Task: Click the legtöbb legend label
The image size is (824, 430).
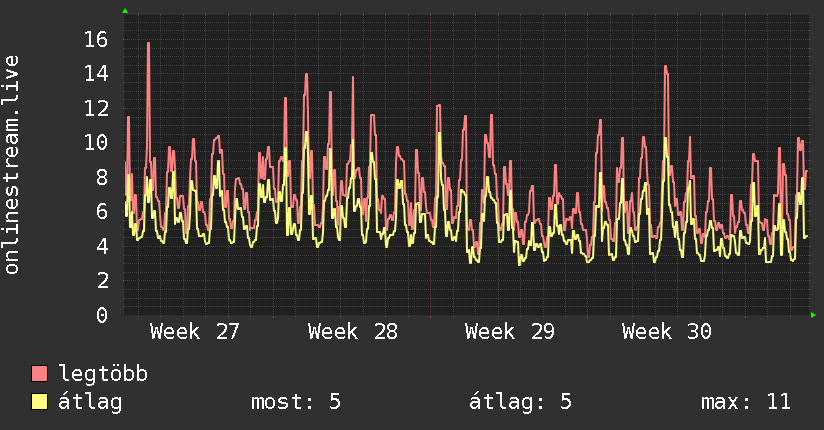Action: pos(103,374)
